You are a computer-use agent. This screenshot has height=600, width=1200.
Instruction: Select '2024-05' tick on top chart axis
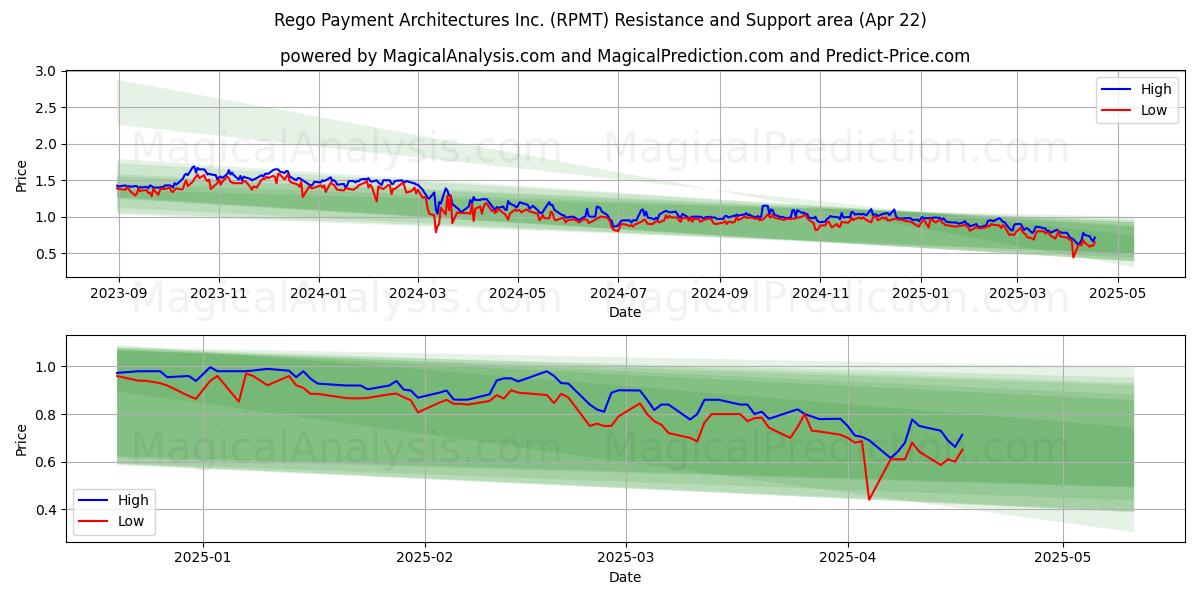518,295
